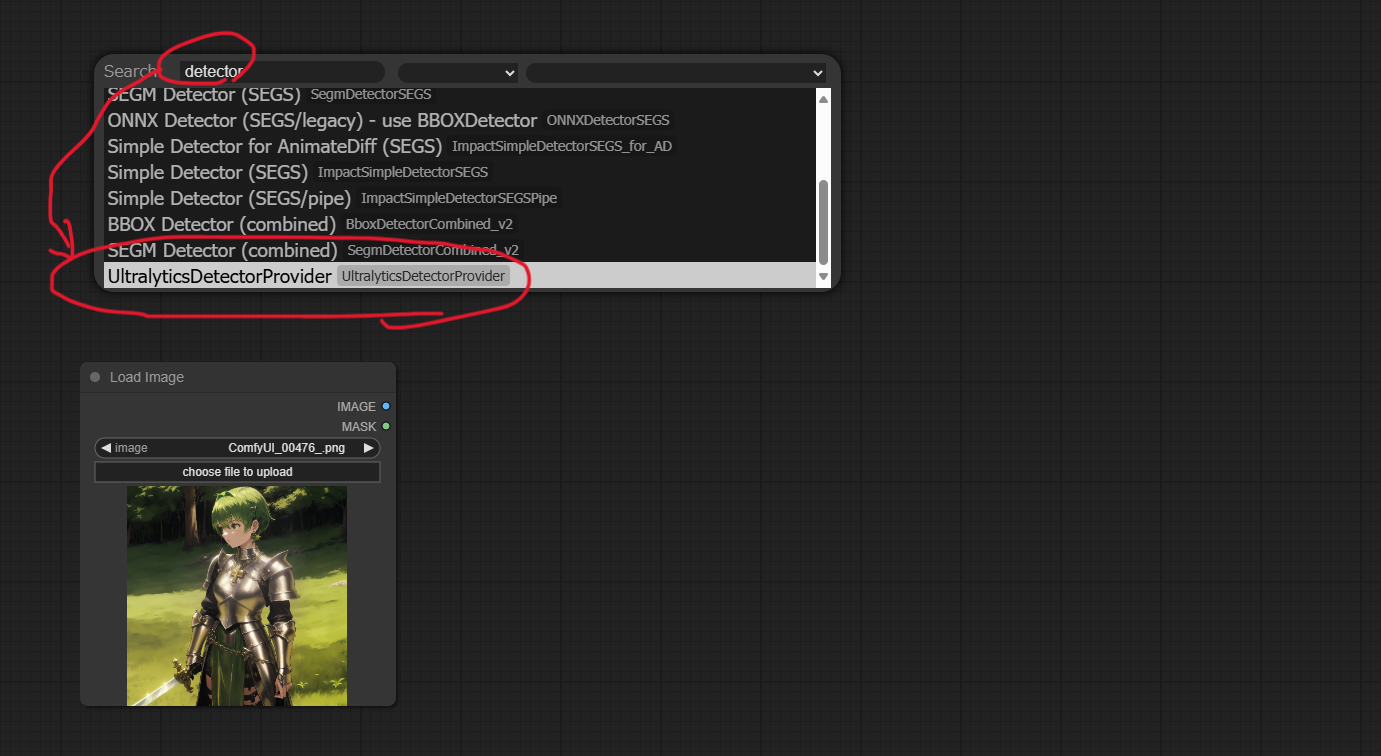Select ONNX Detector (SEGS/legacy) entry
This screenshot has width=1381, height=756.
pyautogui.click(x=460, y=120)
